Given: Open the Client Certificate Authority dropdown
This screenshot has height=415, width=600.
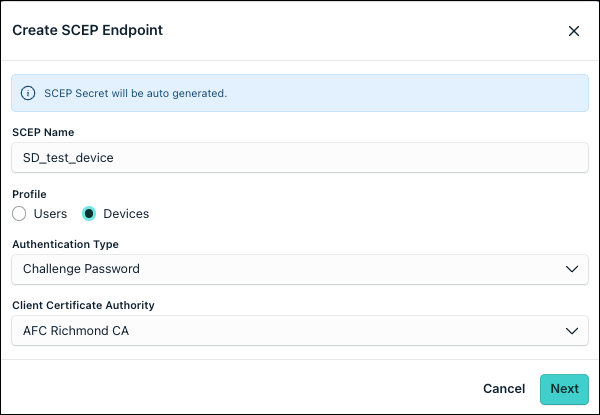Looking at the screenshot, I should pyautogui.click(x=300, y=330).
